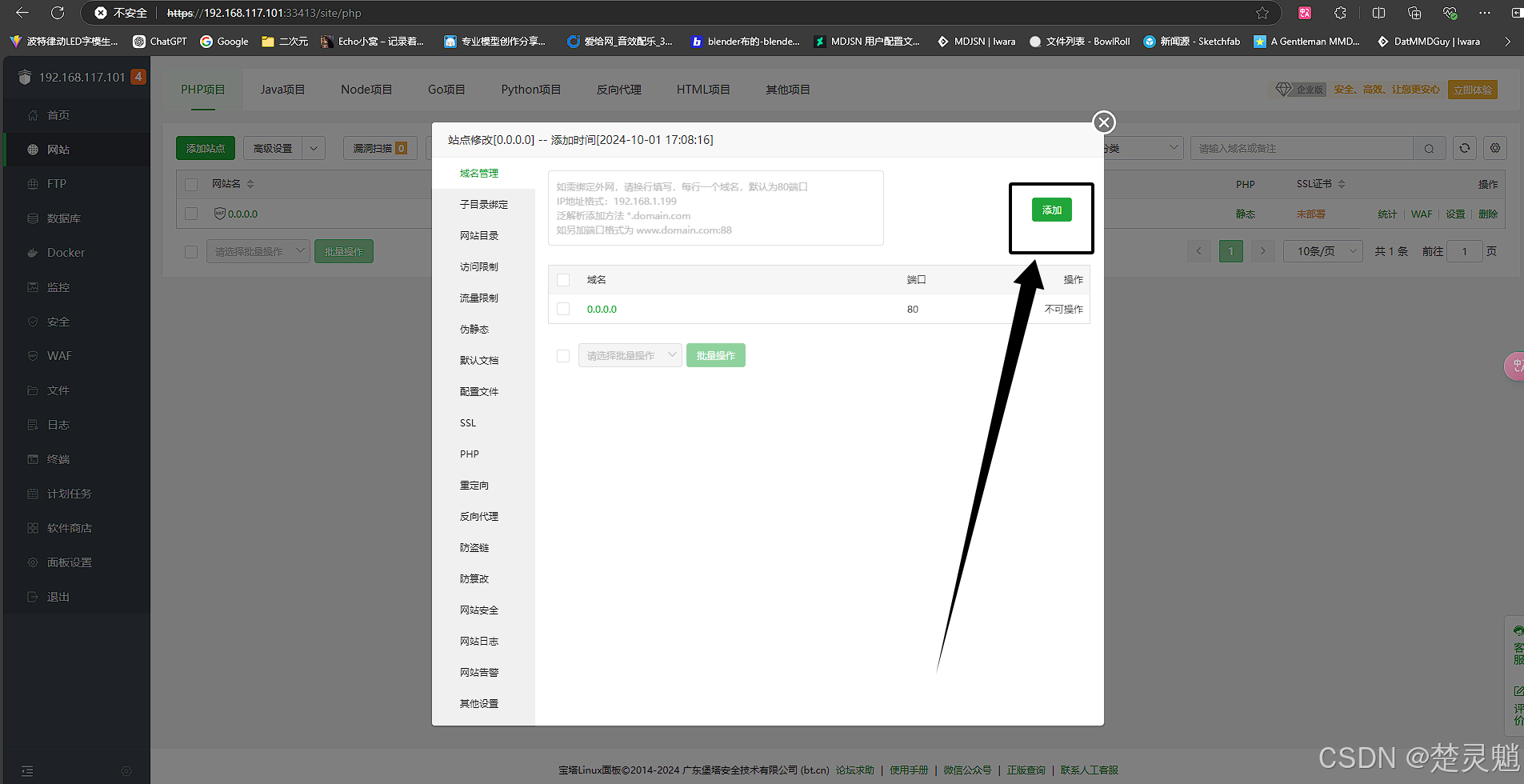Viewport: 1524px width, 784px height.
Task: Refresh site list with refresh icon
Action: [x=1465, y=148]
